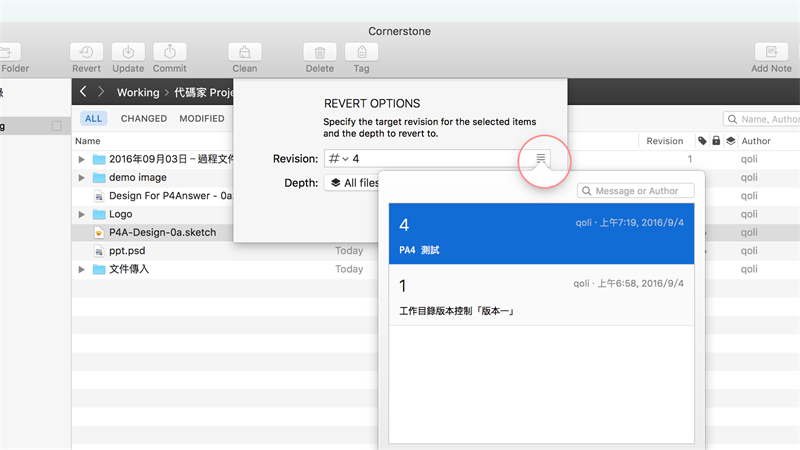Switch to the MODIFIED filter tab
800x450 pixels.
pos(201,118)
